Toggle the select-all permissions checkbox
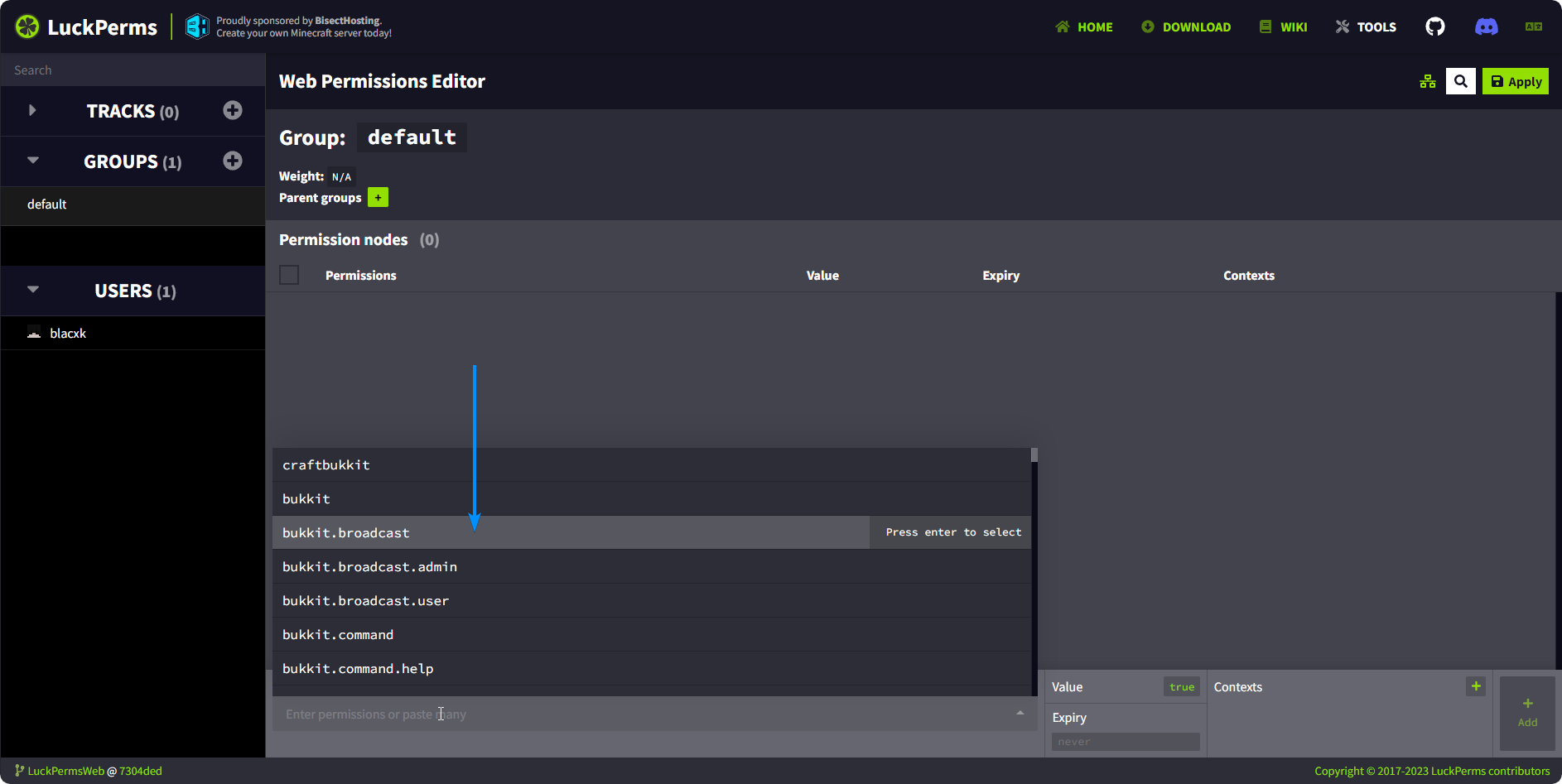This screenshot has height=784, width=1562. click(x=289, y=275)
